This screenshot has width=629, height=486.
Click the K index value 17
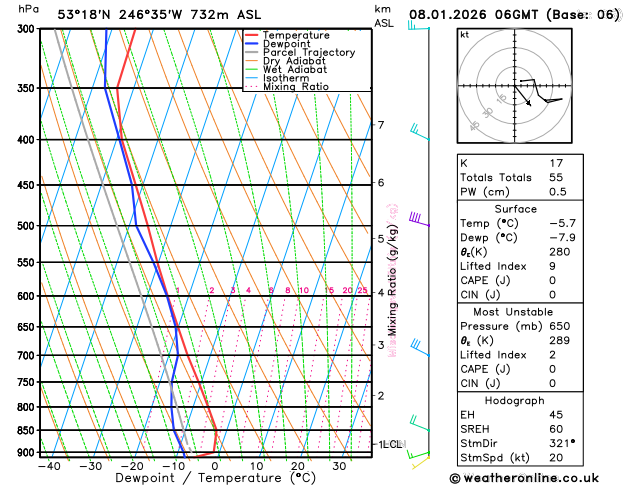click(556, 163)
